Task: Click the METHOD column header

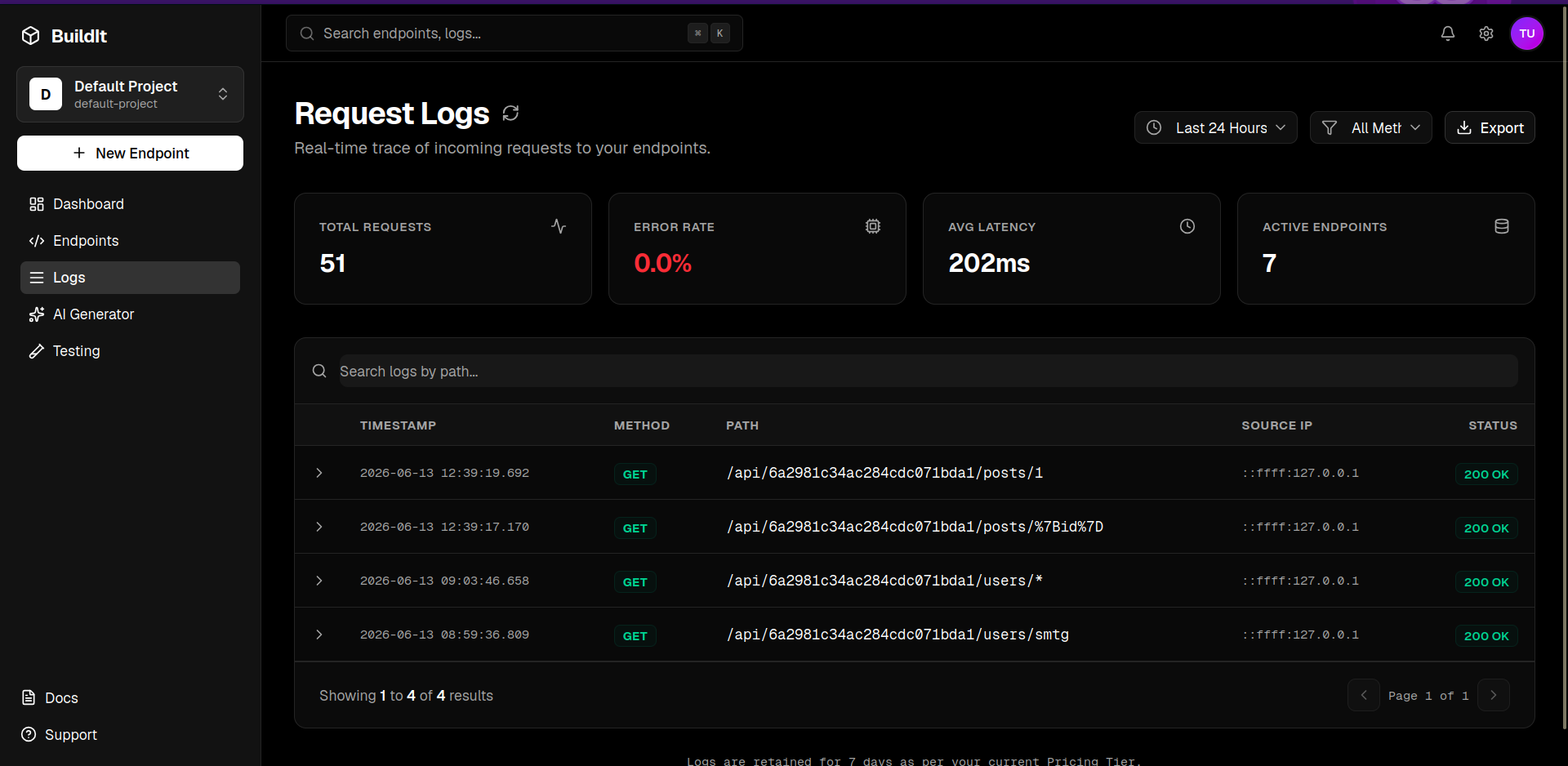Action: coord(642,425)
